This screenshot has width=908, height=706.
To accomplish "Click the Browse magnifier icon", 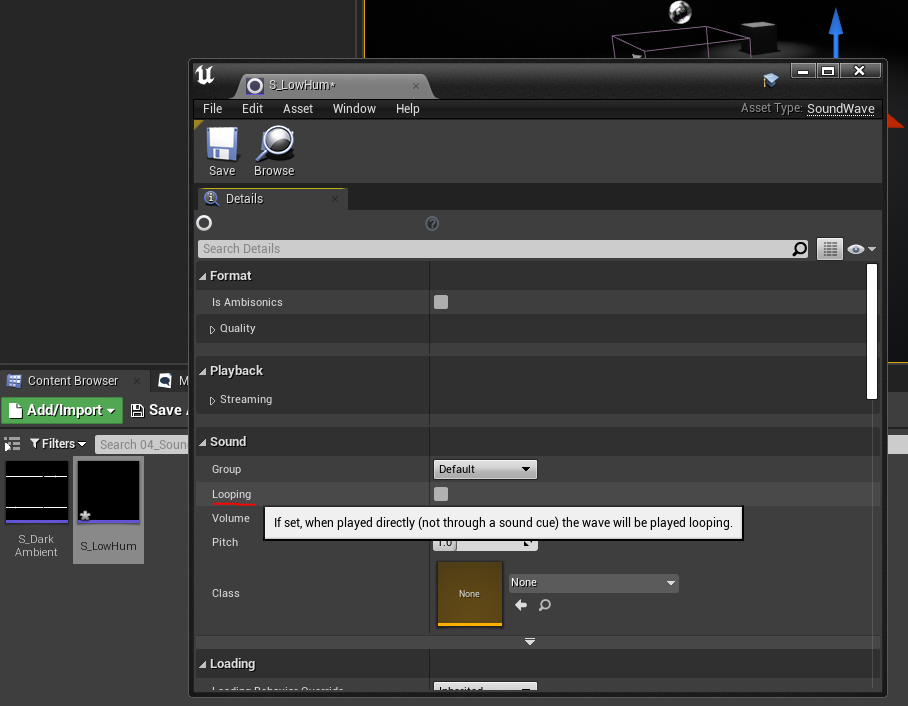I will tap(274, 145).
